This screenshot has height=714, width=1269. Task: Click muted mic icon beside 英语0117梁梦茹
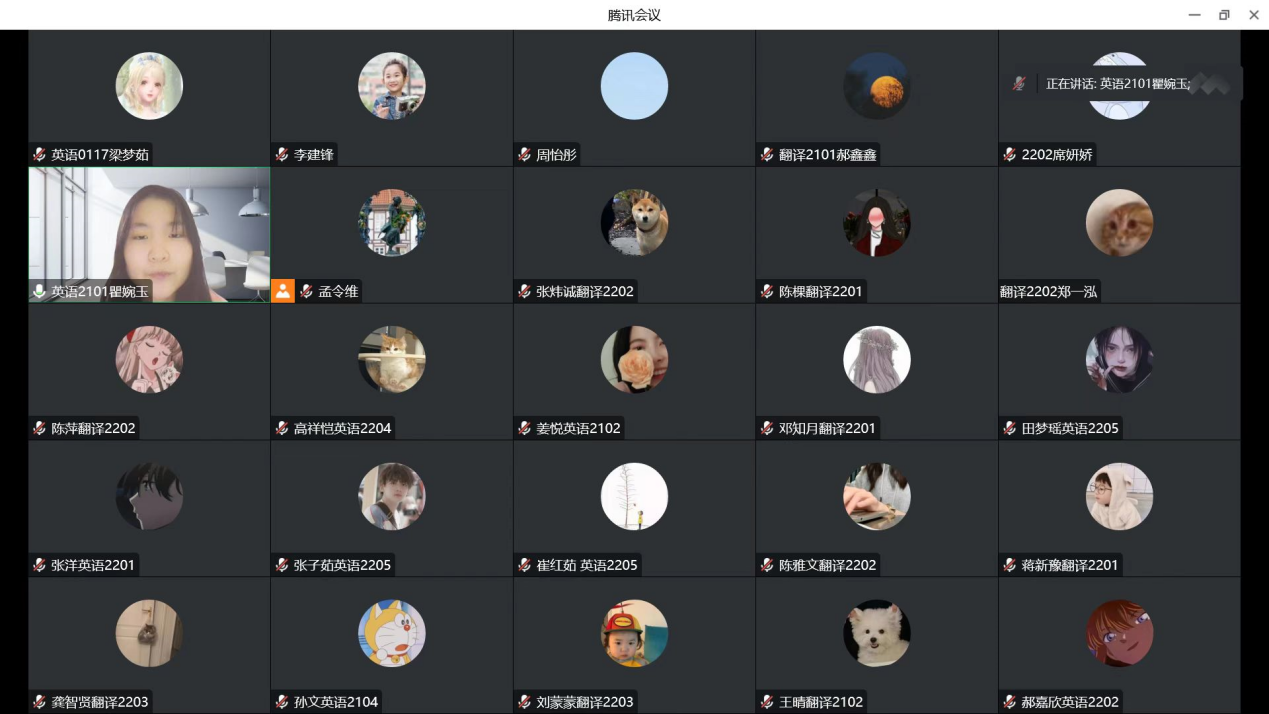(x=39, y=155)
